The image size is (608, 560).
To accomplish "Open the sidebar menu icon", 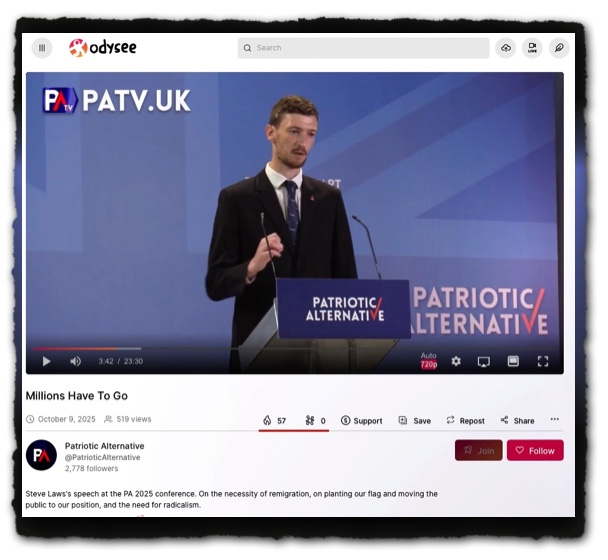I will pos(42,48).
